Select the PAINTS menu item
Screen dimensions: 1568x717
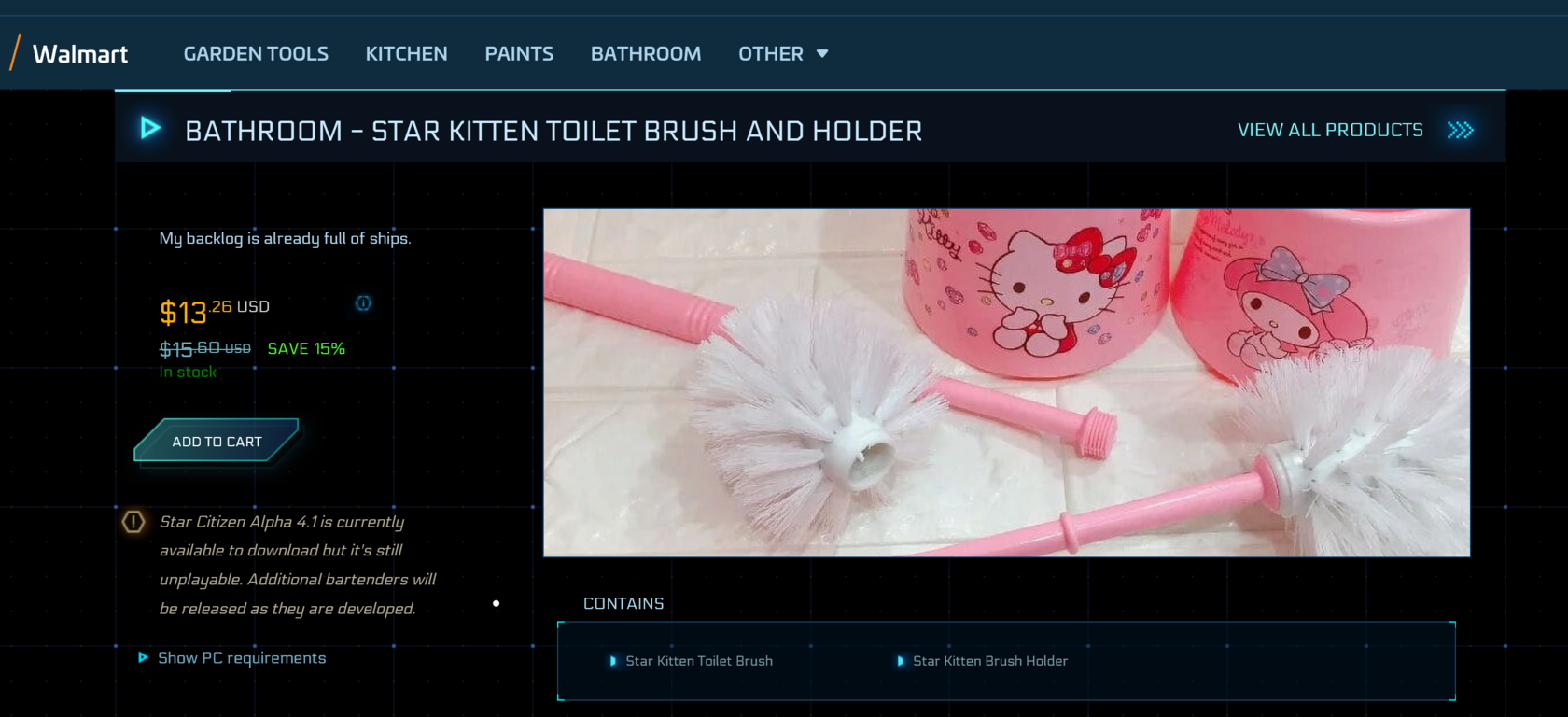coord(519,53)
